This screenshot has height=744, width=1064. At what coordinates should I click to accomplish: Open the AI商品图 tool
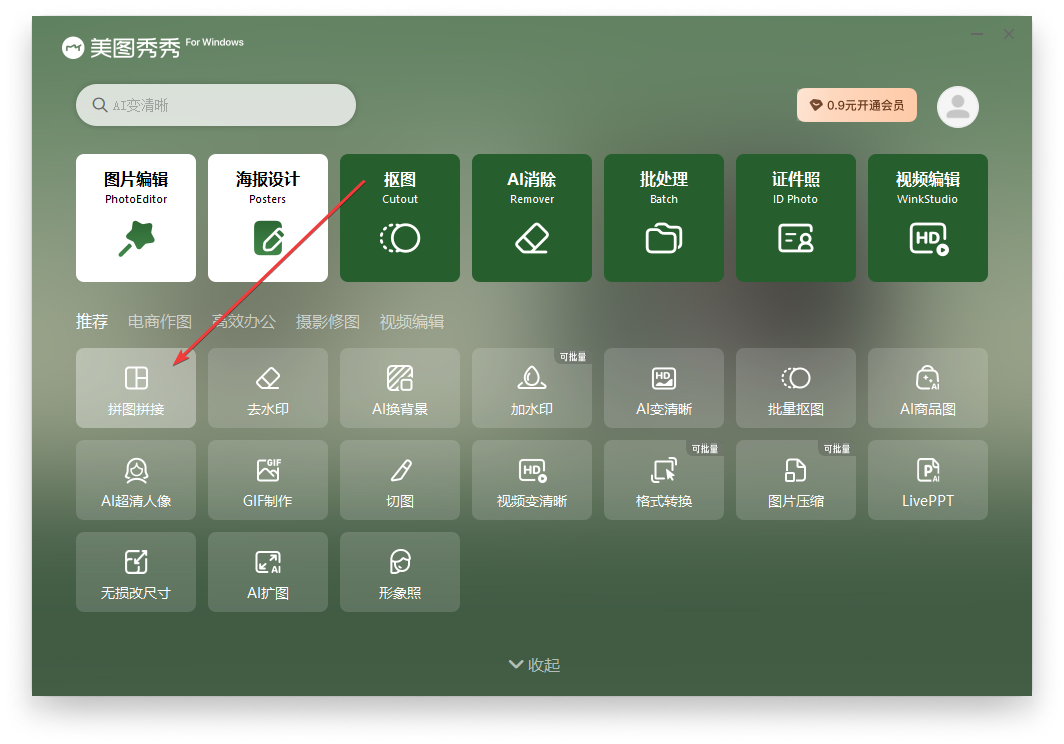[x=928, y=388]
